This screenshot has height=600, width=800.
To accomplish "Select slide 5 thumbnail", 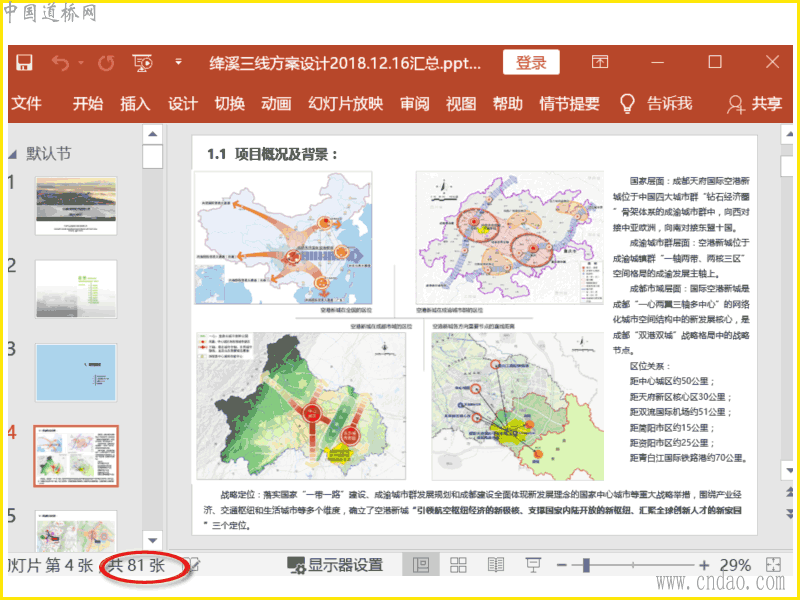I will (x=76, y=531).
